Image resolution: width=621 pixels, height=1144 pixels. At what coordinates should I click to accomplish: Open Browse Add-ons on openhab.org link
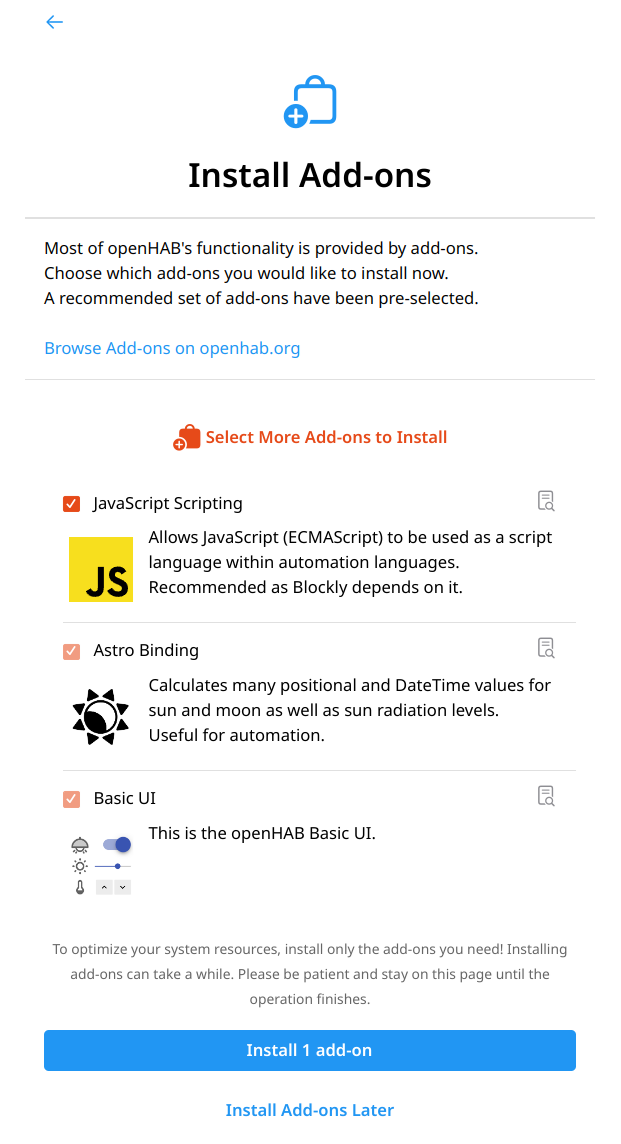172,348
